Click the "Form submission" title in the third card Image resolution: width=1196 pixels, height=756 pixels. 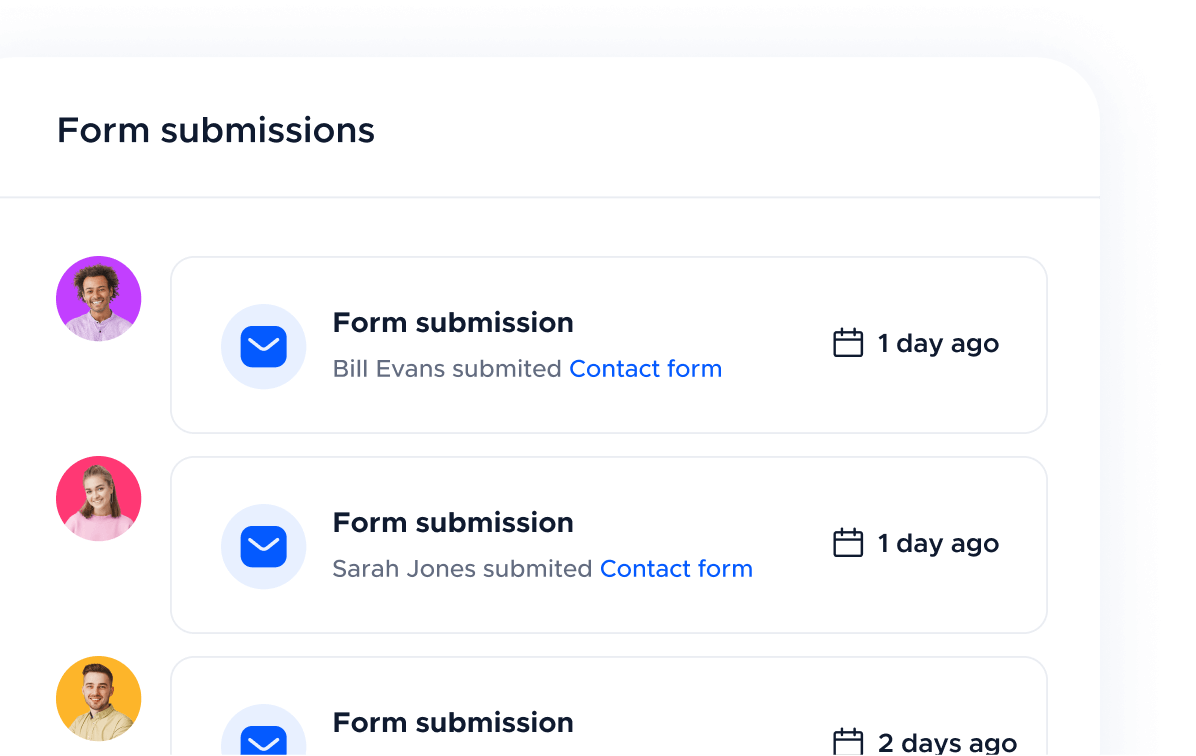tap(453, 723)
